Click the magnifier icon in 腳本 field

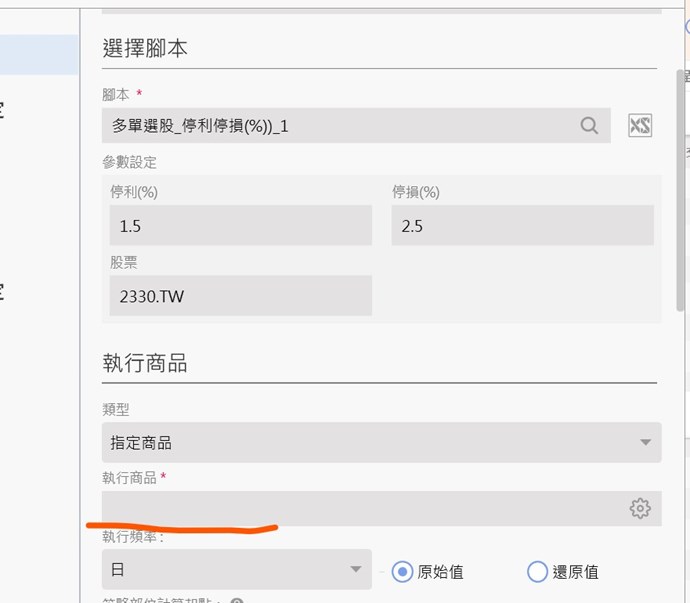590,125
